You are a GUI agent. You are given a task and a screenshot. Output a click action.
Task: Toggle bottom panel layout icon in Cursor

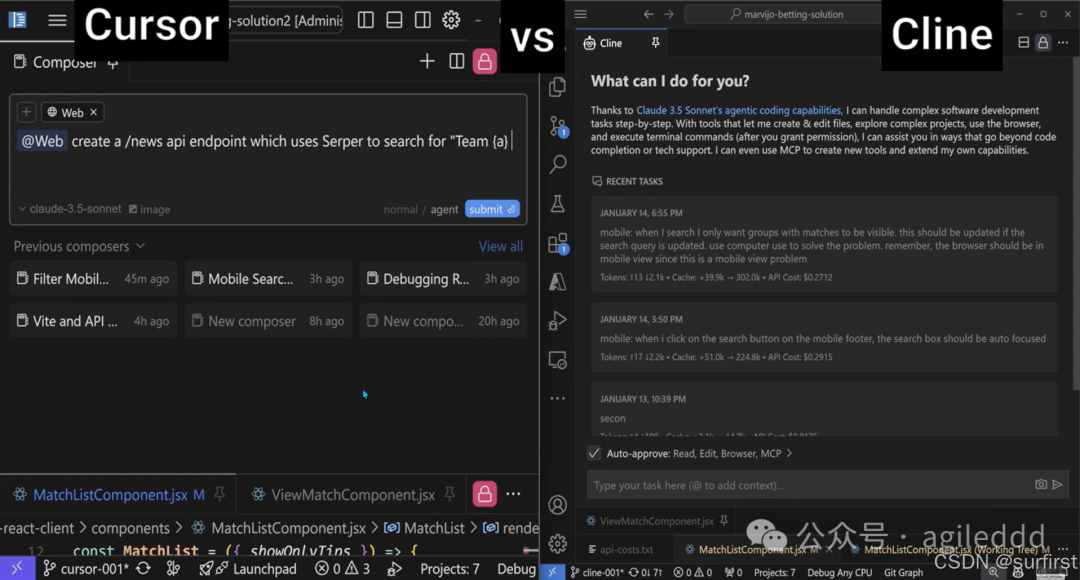coord(394,20)
